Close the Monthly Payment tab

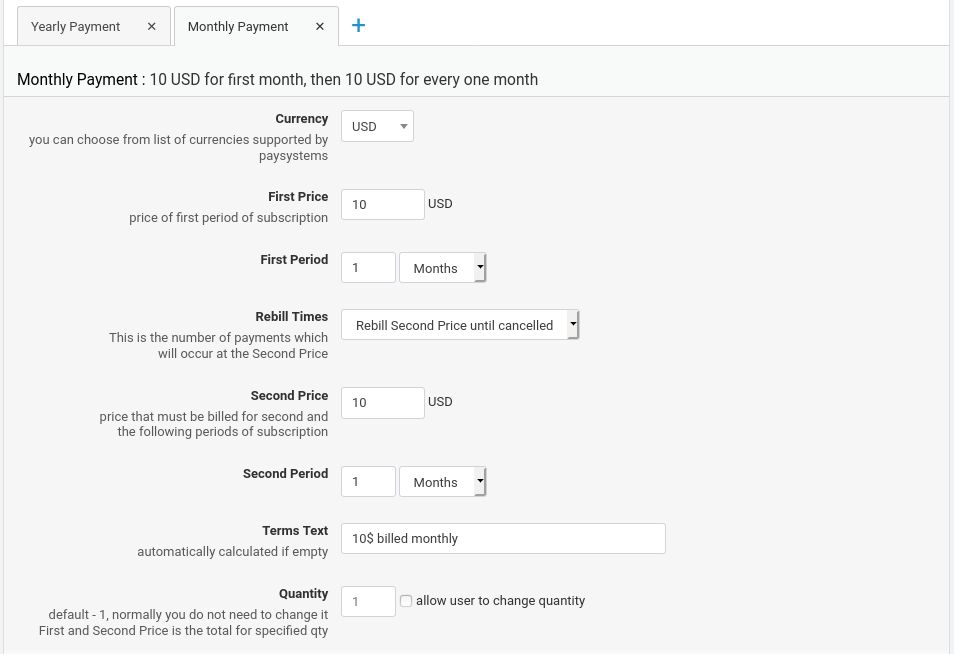coord(320,27)
